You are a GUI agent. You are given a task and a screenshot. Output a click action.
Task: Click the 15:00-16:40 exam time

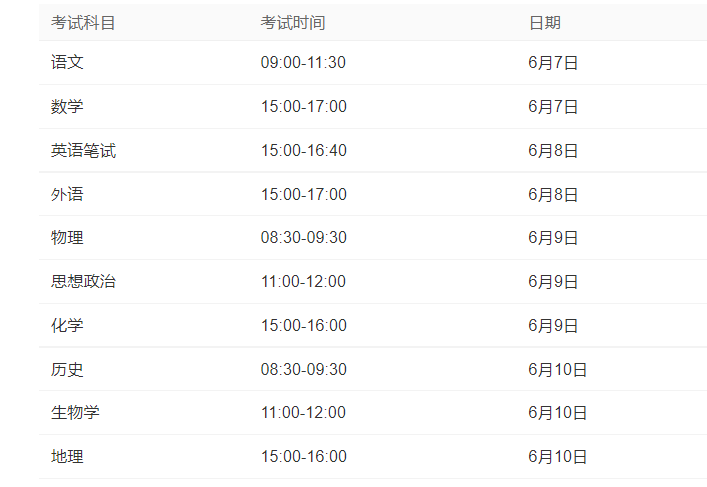point(303,150)
